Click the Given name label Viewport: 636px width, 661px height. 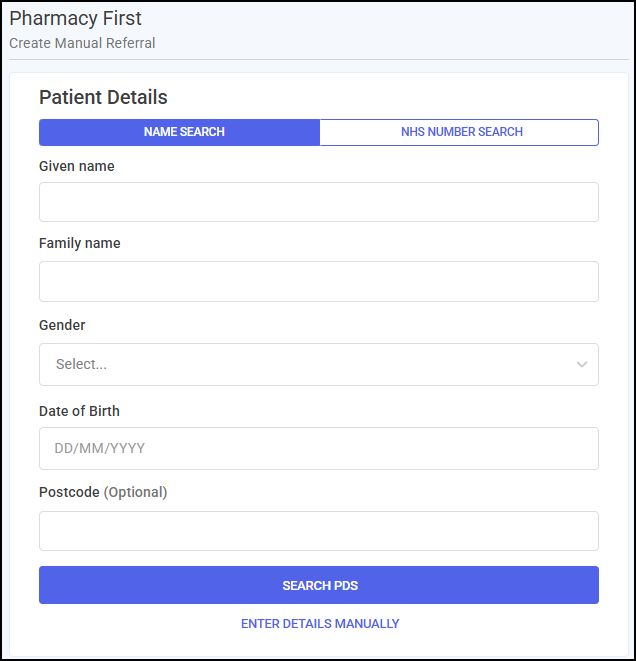pos(77,166)
